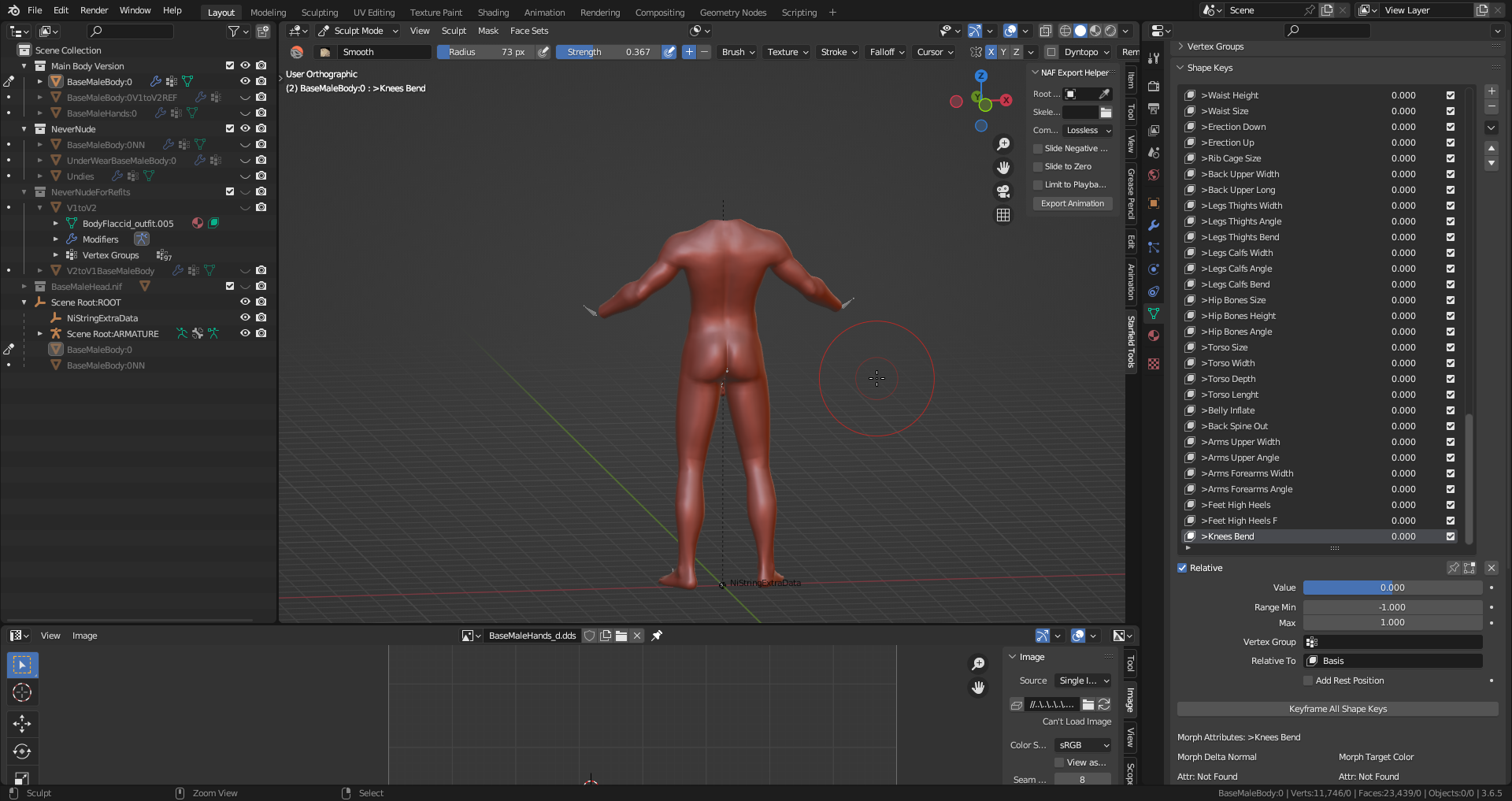Move shape key down arrow

1492,163
